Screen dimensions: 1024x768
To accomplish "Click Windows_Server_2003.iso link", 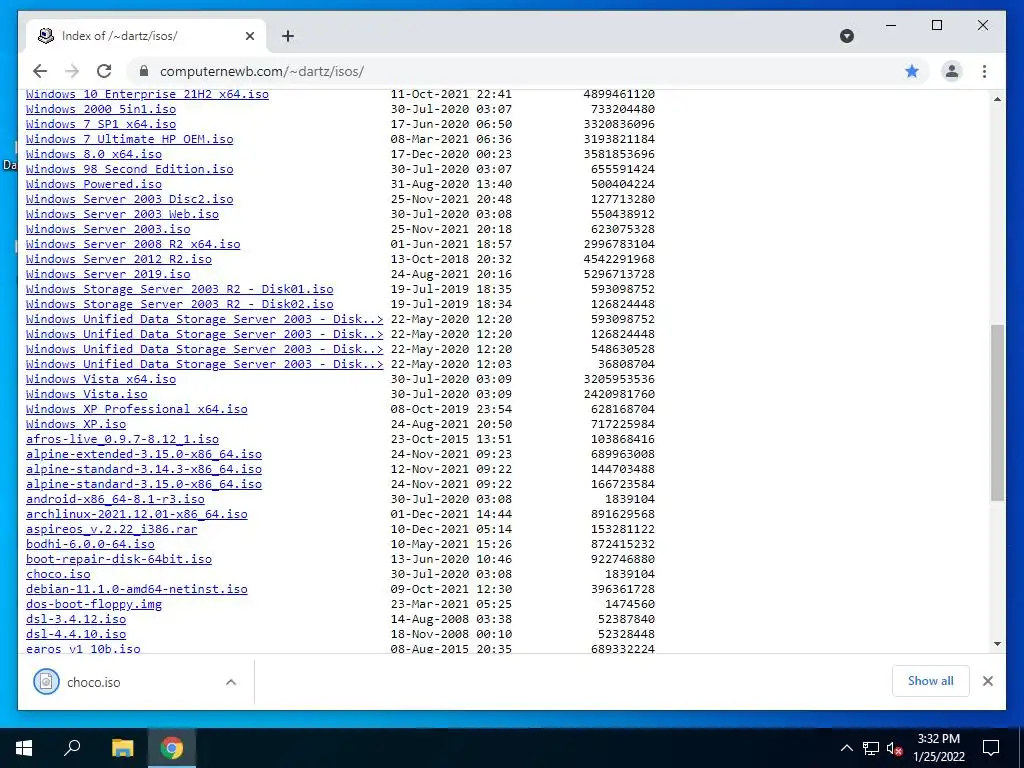I will [108, 229].
